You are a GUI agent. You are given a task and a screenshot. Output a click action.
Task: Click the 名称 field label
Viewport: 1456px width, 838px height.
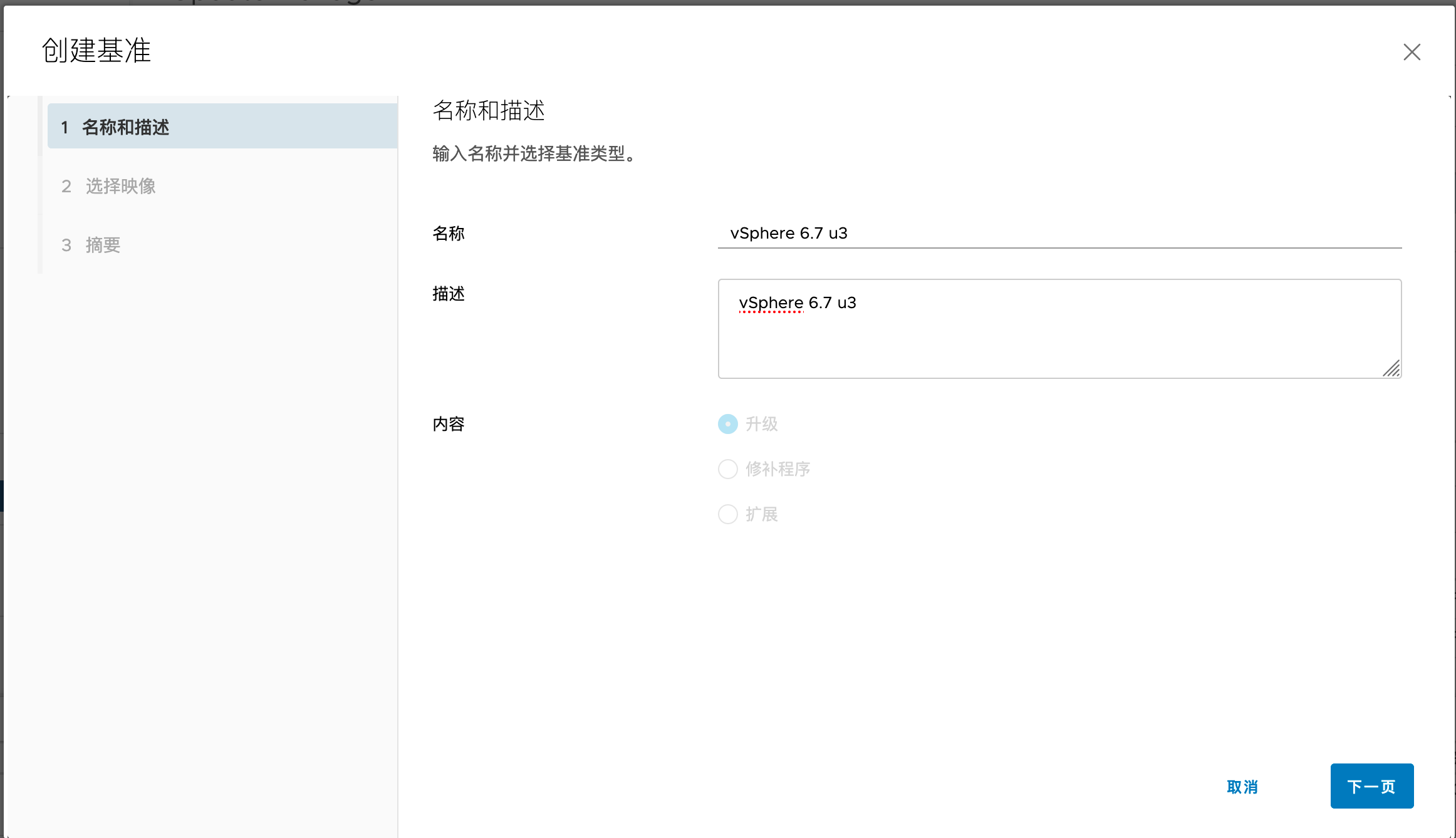[449, 234]
